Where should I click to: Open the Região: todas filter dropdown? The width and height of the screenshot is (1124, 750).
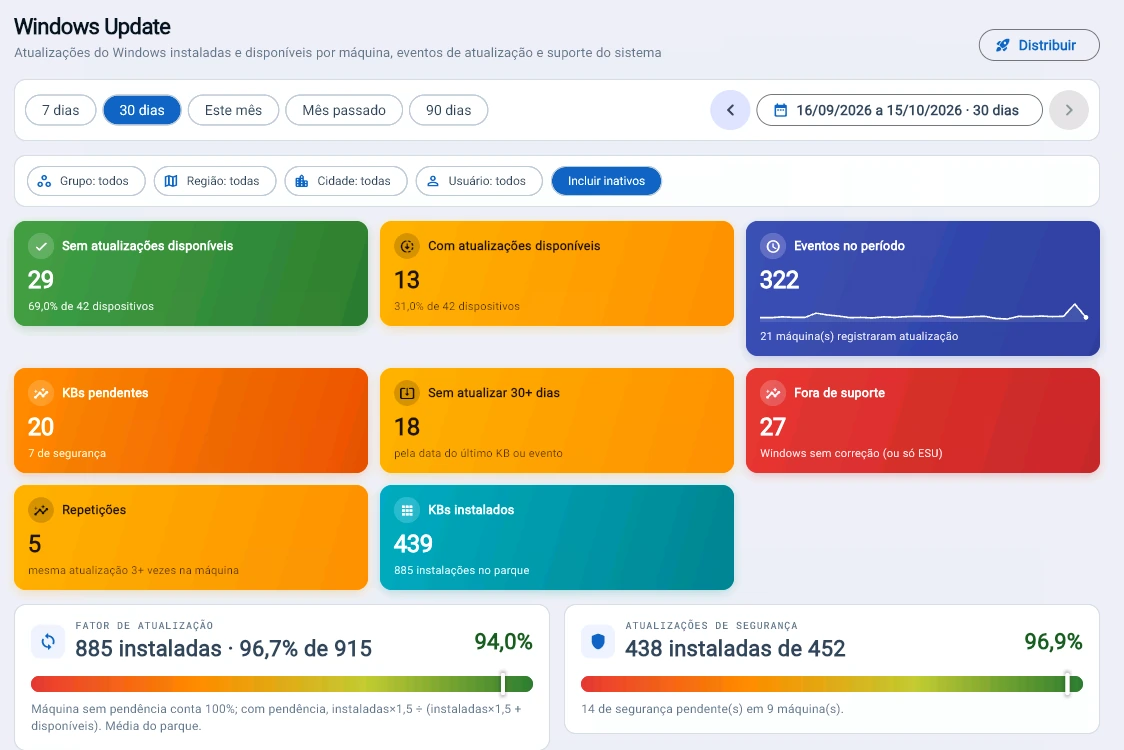coord(215,181)
